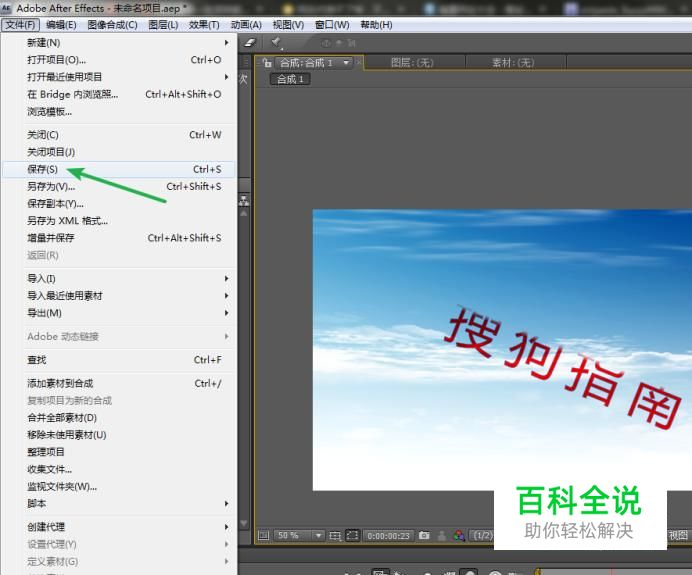Choose 查找 menu item
692x575 pixels.
(119, 360)
